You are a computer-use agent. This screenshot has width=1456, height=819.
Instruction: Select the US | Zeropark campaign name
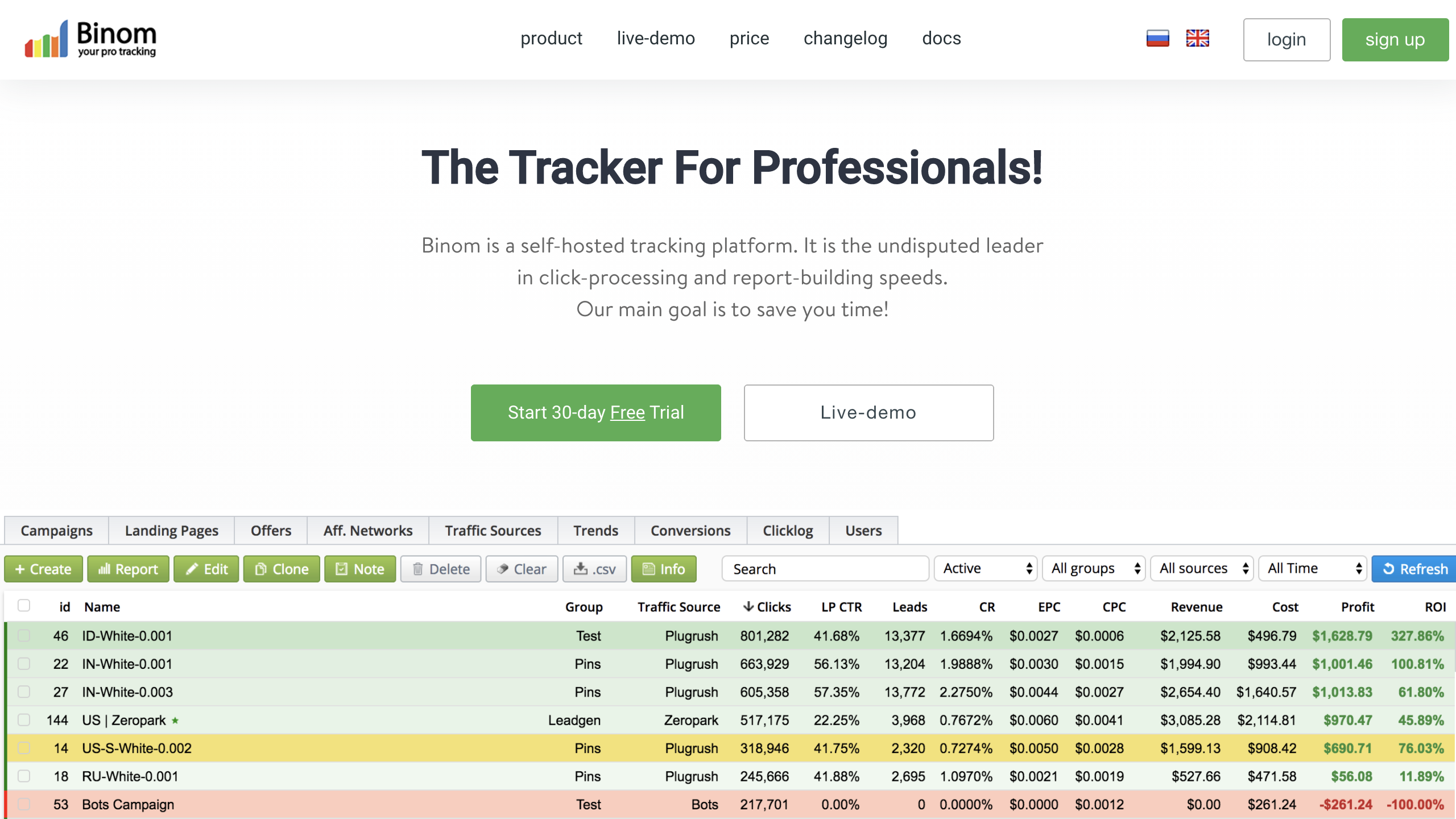[x=124, y=720]
